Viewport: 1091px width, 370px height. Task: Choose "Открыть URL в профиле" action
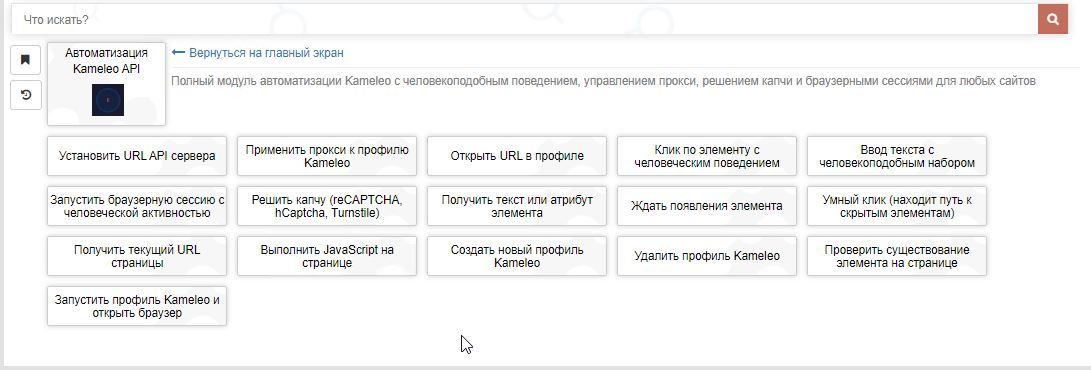coord(517,156)
